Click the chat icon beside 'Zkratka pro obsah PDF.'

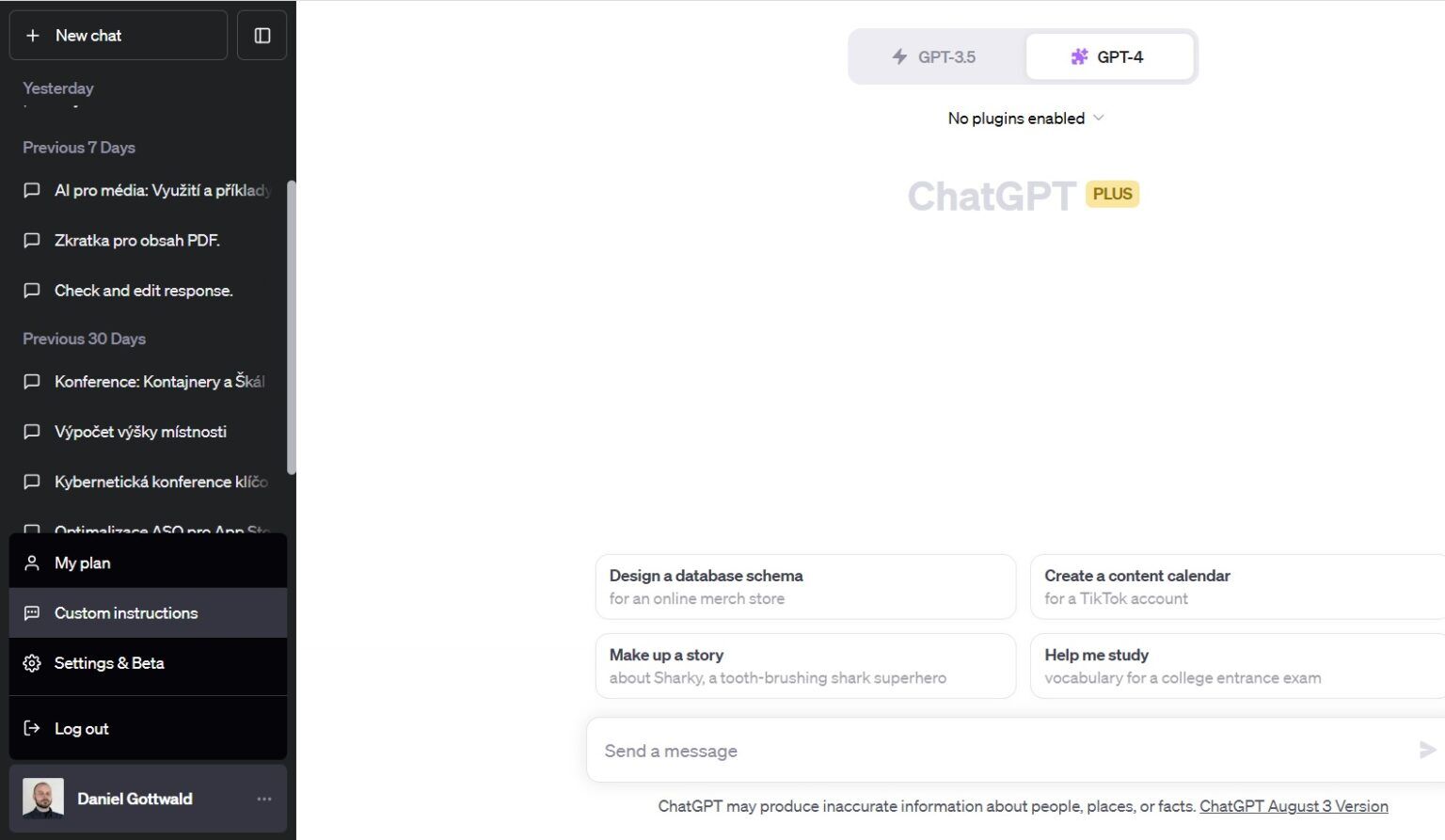33,240
